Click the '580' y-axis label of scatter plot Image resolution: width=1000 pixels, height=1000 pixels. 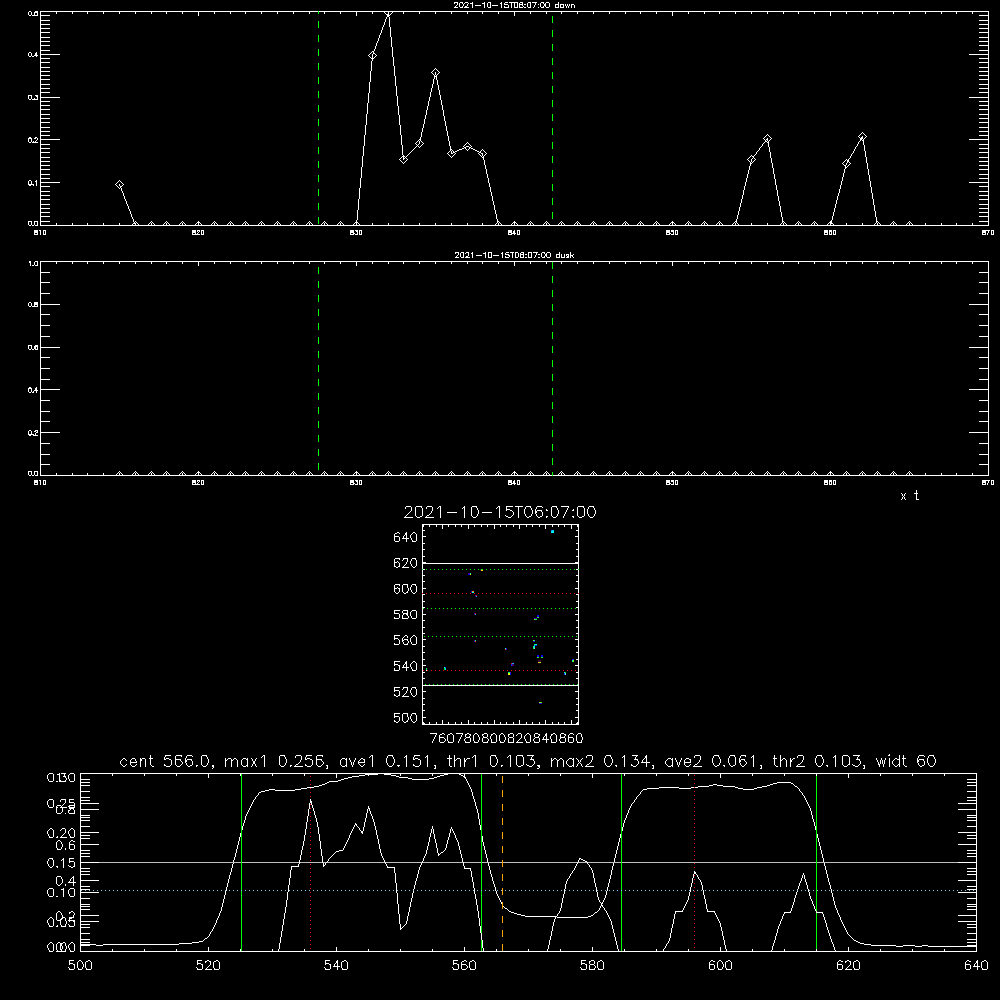pos(406,615)
